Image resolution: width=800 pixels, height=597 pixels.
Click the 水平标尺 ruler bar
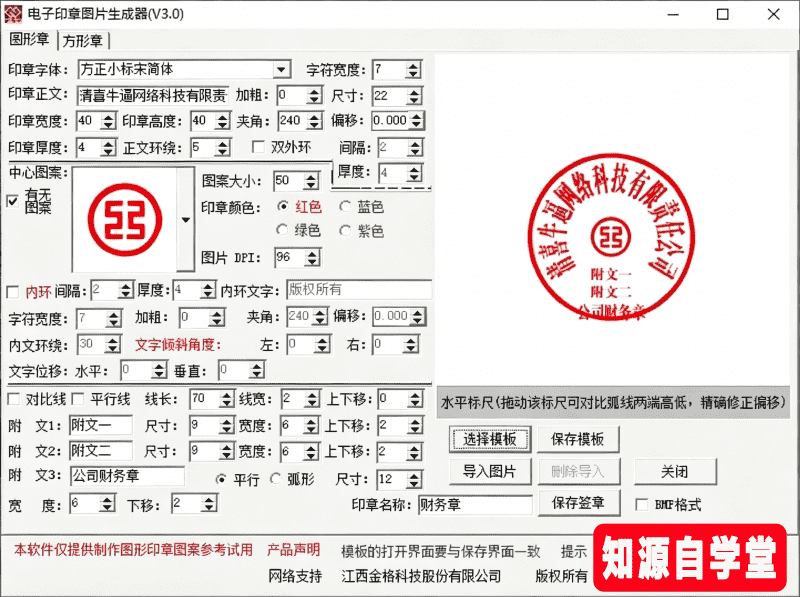[x=613, y=403]
